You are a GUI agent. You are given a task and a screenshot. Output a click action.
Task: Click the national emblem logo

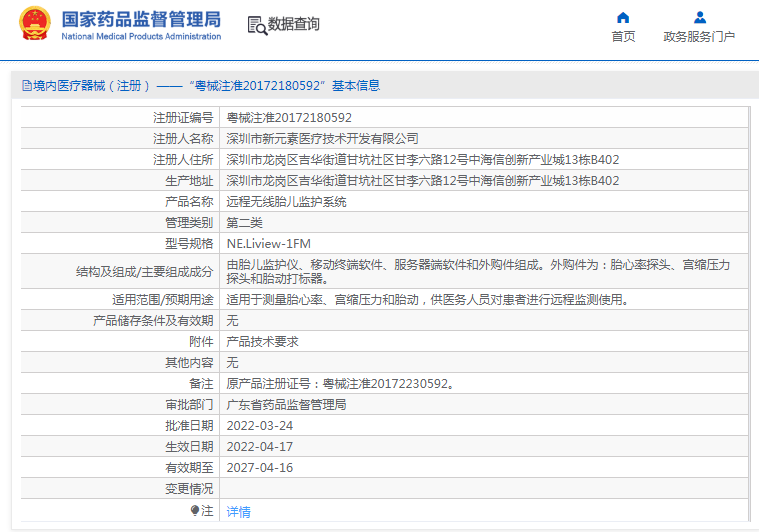point(35,23)
